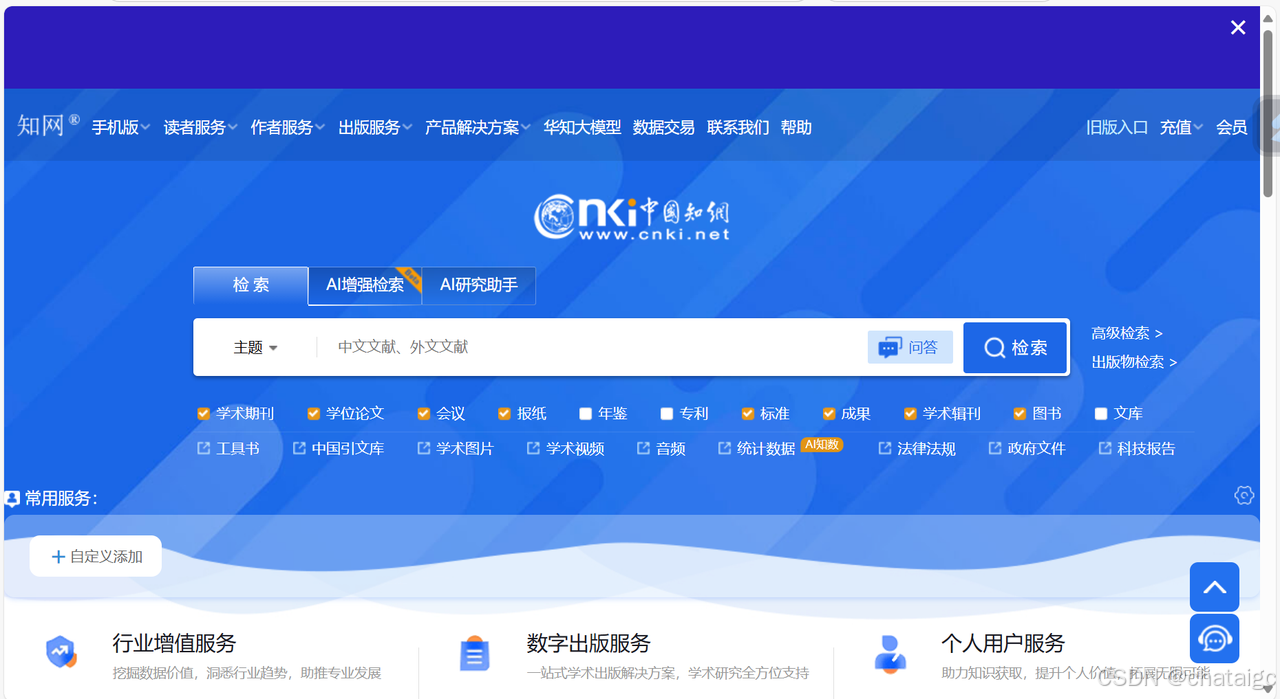This screenshot has width=1280, height=699.
Task: Expand the 作者服务 menu
Action: pos(288,127)
